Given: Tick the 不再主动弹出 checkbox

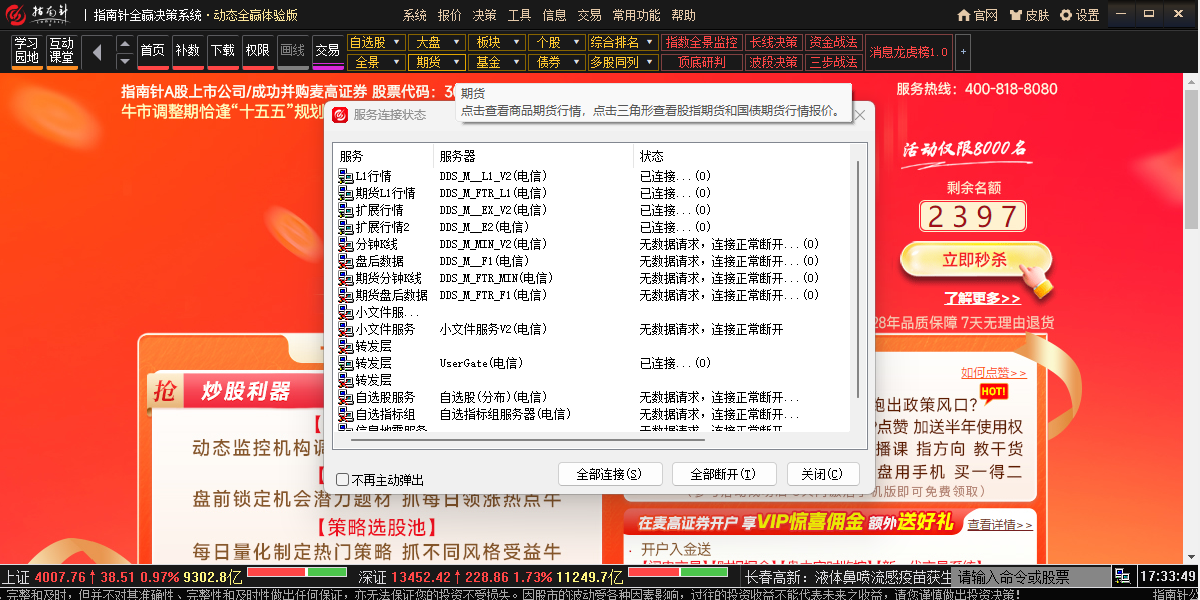Looking at the screenshot, I should (x=343, y=480).
